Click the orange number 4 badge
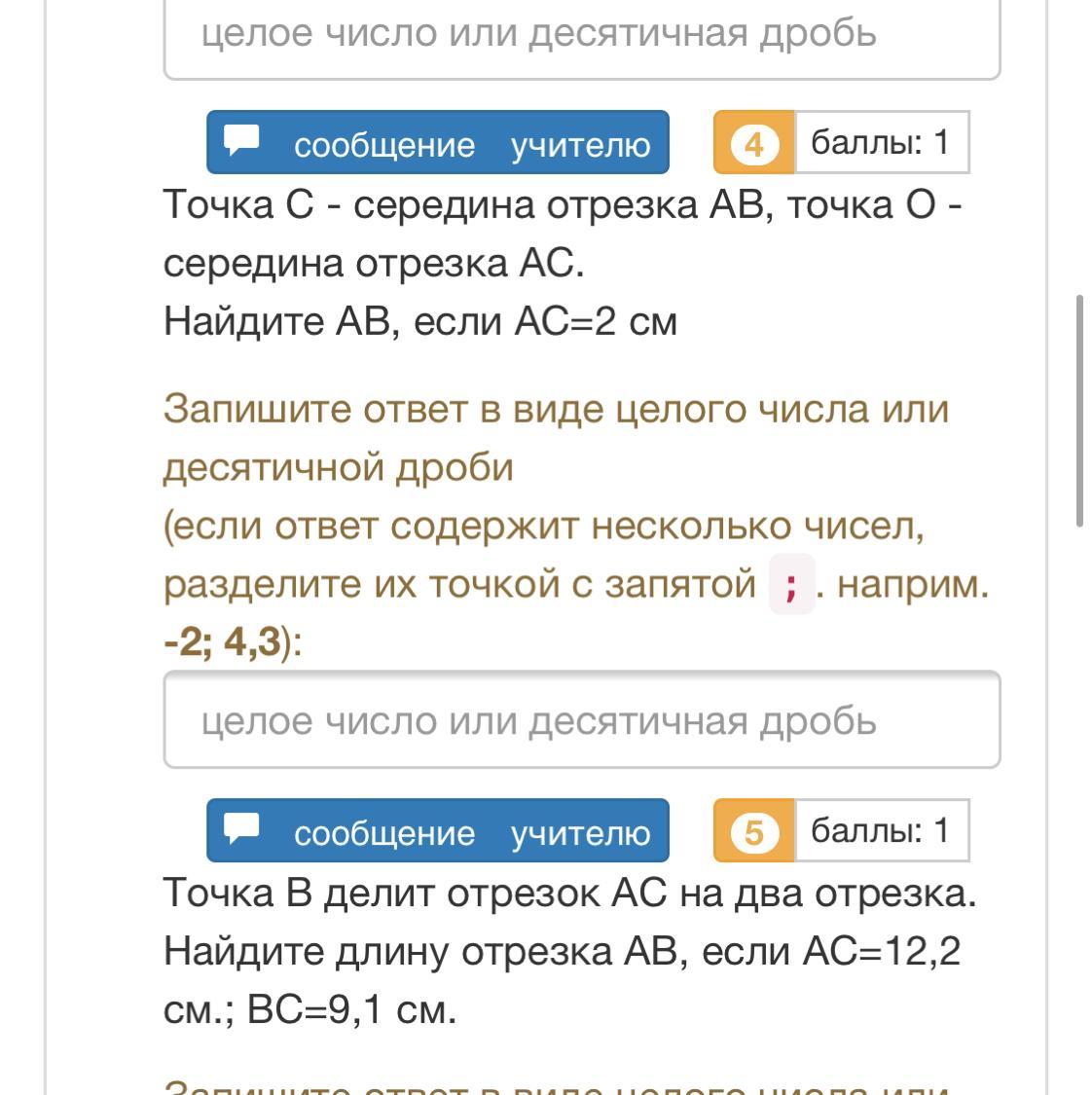Screen dimensions: 1092x1095 (x=754, y=144)
